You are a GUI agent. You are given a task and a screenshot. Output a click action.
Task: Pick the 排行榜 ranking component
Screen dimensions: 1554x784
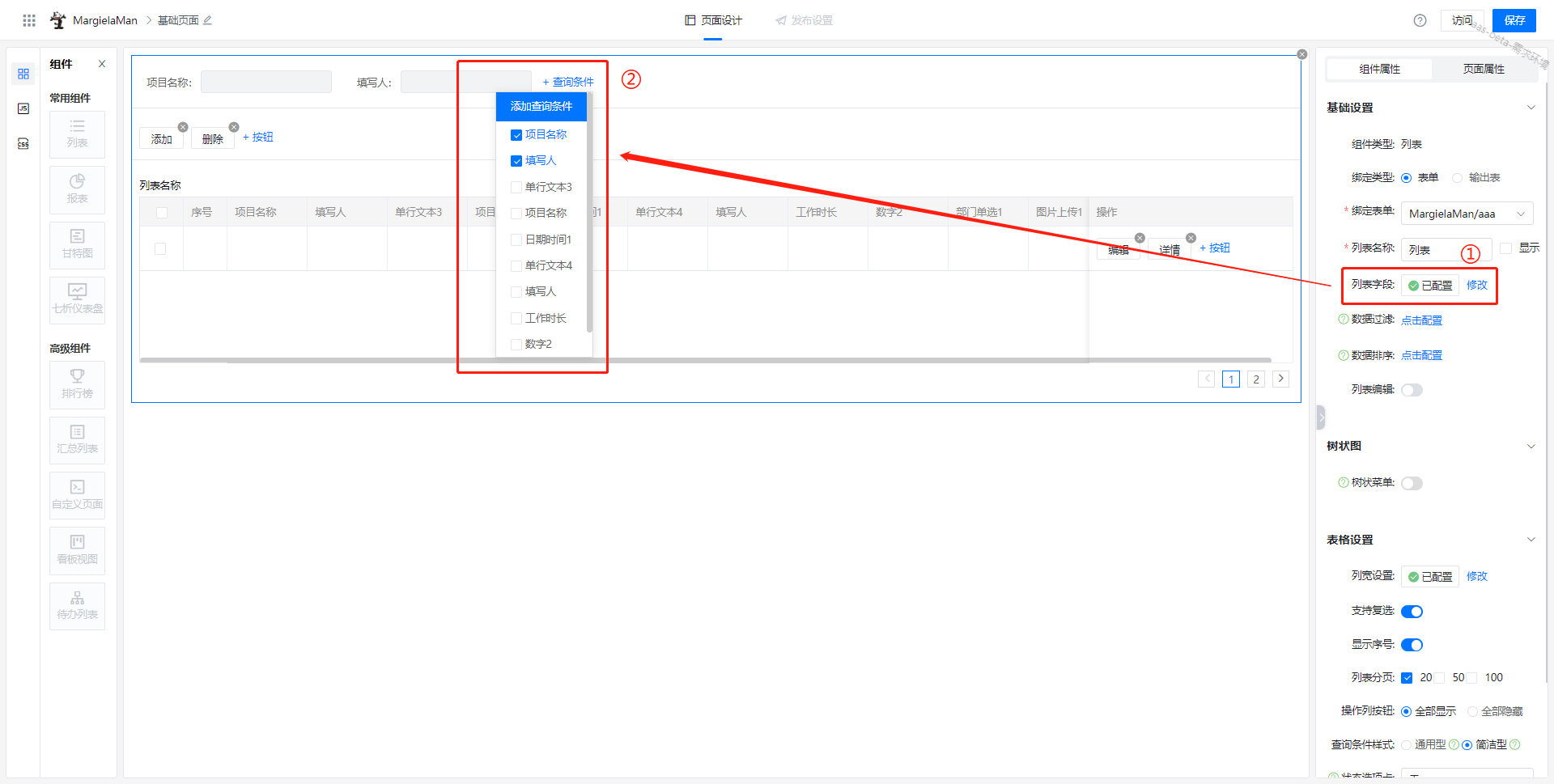[77, 384]
